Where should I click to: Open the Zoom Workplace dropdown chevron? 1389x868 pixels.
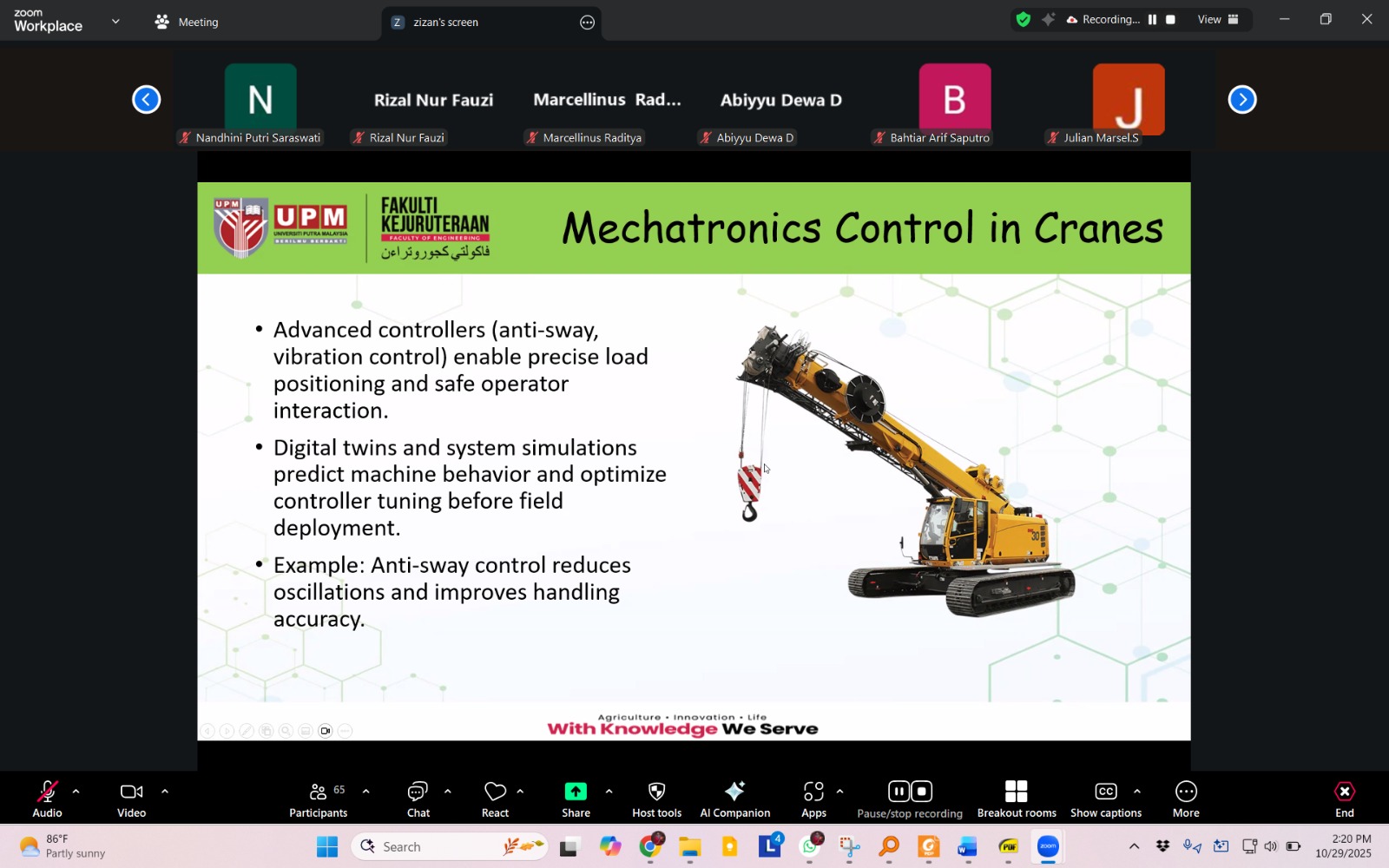pos(115,21)
